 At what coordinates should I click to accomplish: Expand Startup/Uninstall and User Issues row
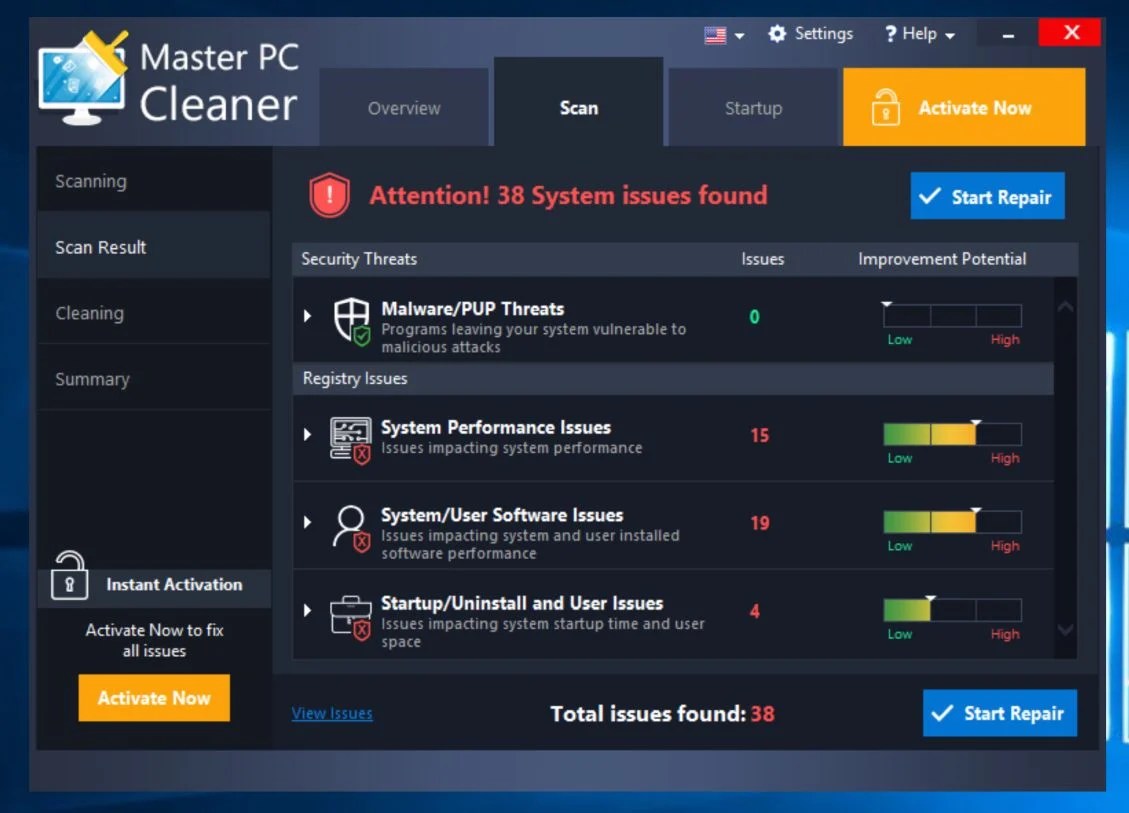pos(307,610)
